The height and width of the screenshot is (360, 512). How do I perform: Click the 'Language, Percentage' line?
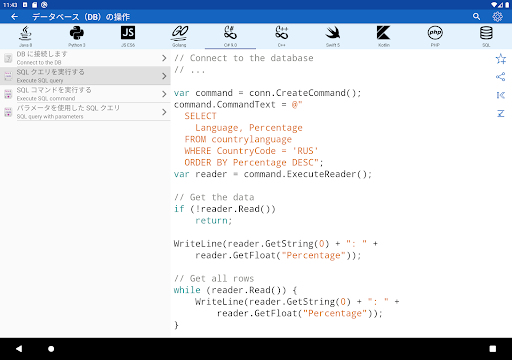pyautogui.click(x=249, y=128)
